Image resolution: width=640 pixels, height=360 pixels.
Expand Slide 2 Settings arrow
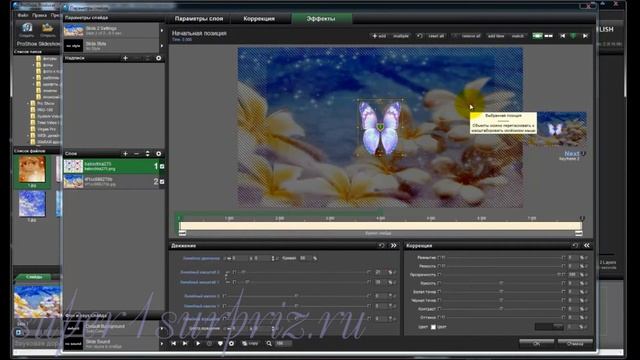coord(162,31)
